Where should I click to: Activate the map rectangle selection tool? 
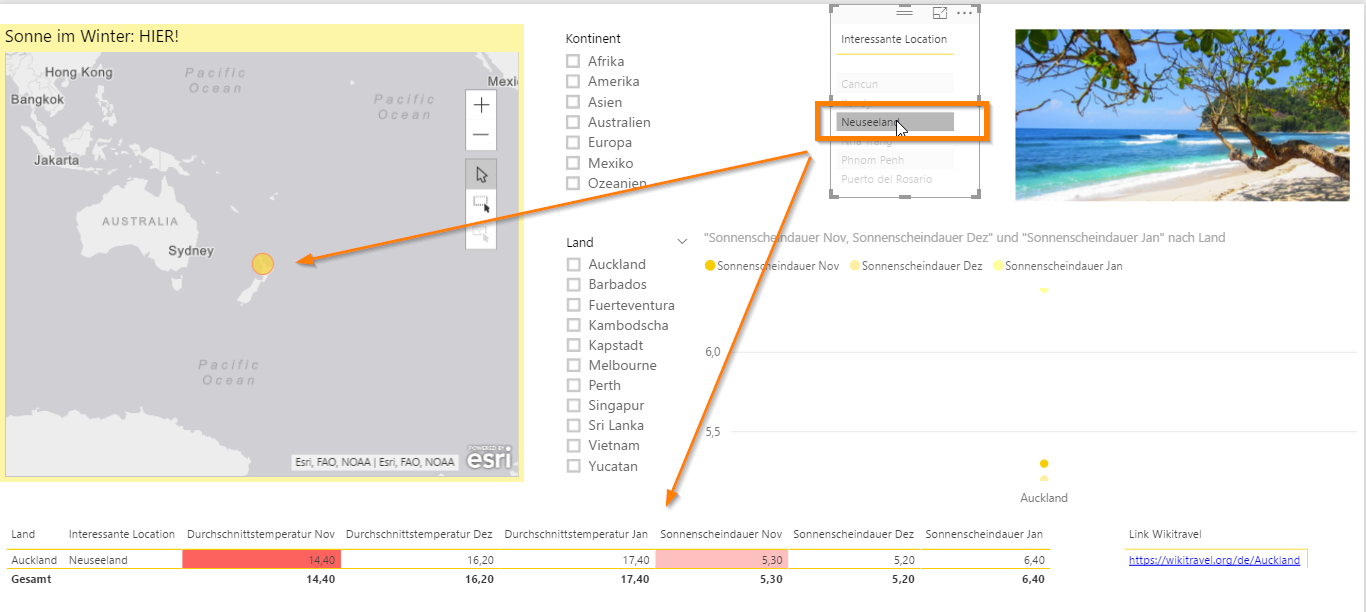(481, 204)
